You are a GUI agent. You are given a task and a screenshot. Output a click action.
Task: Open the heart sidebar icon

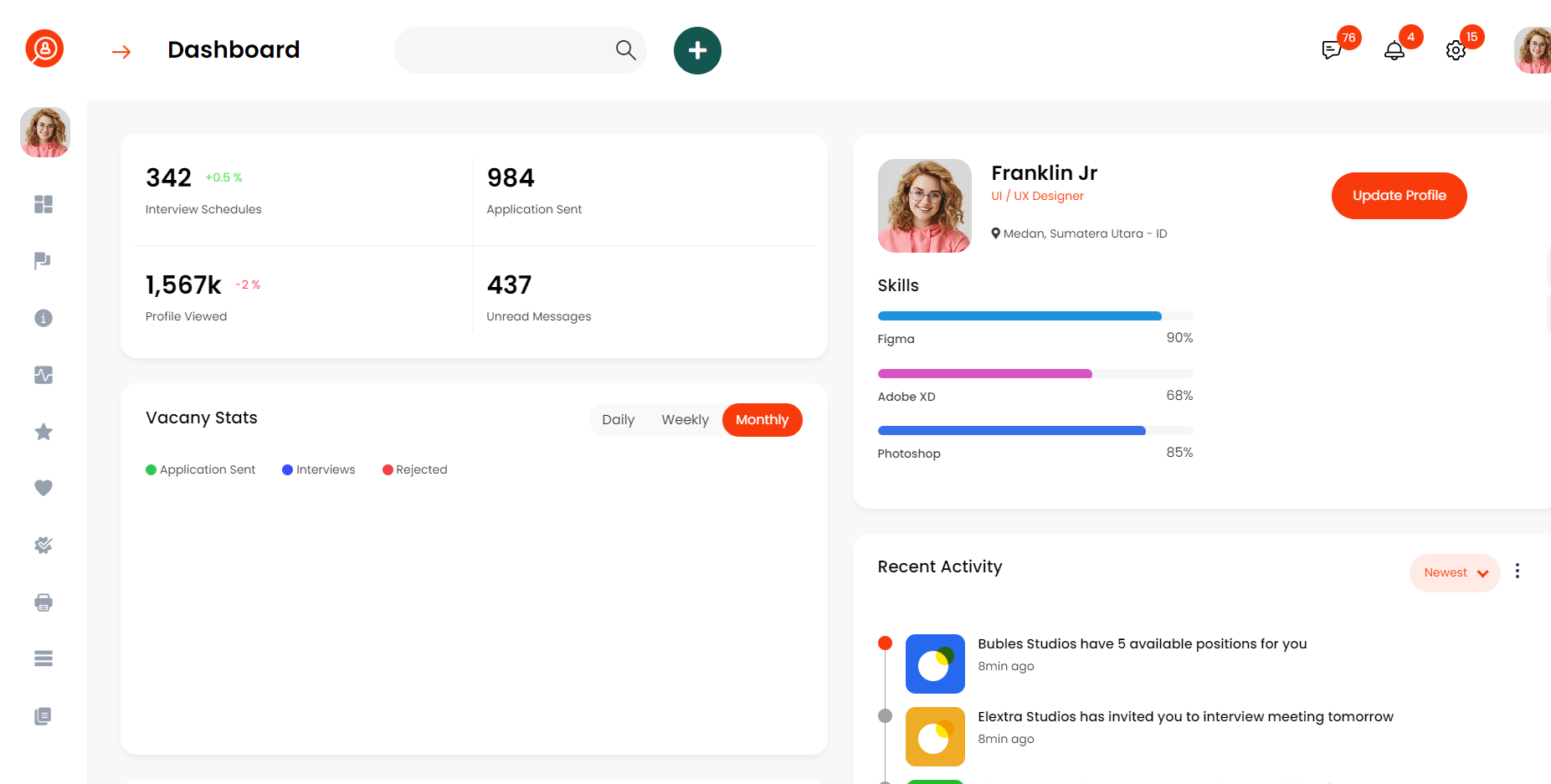[x=44, y=488]
